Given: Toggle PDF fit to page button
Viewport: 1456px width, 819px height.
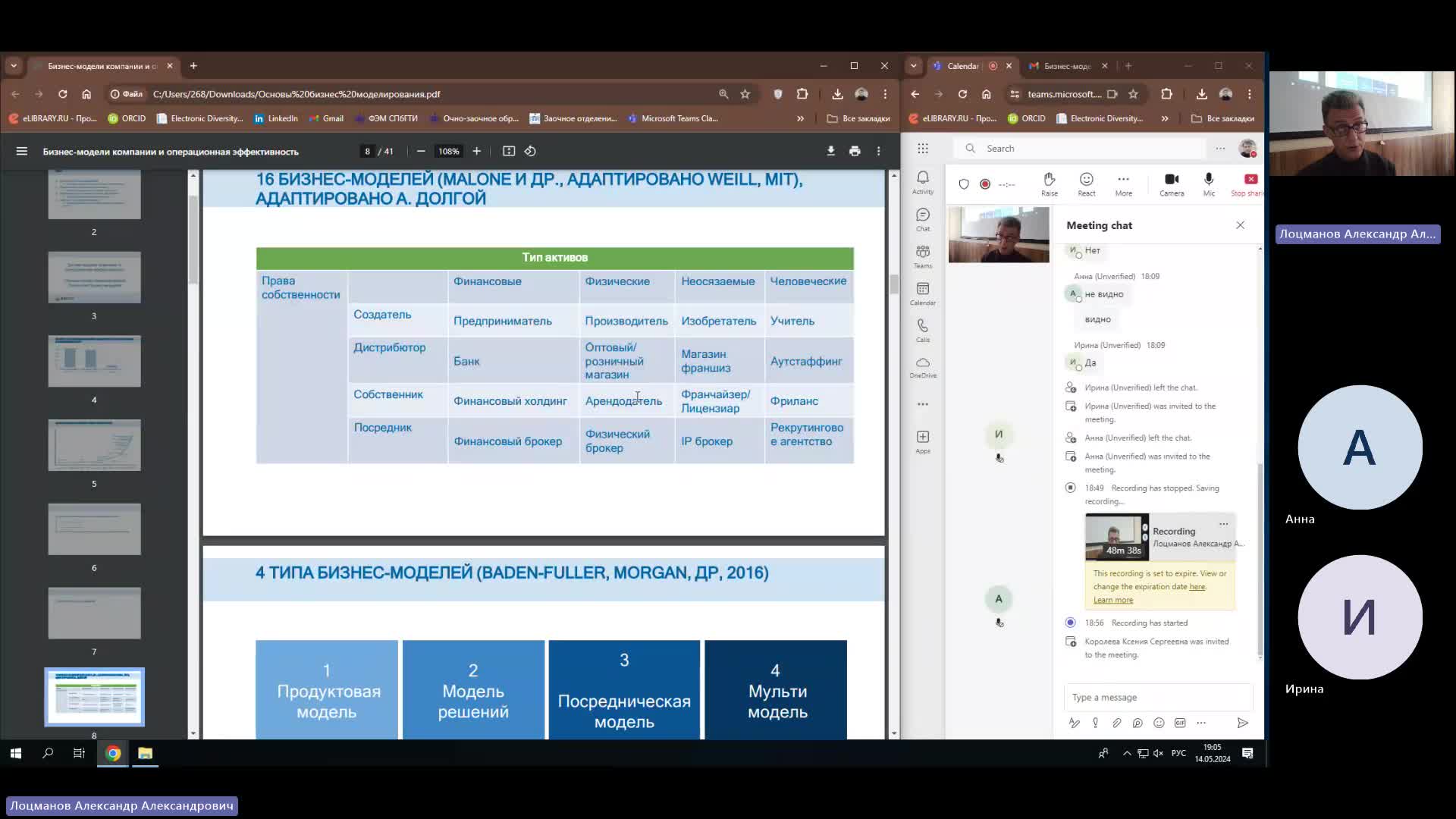Looking at the screenshot, I should (509, 151).
